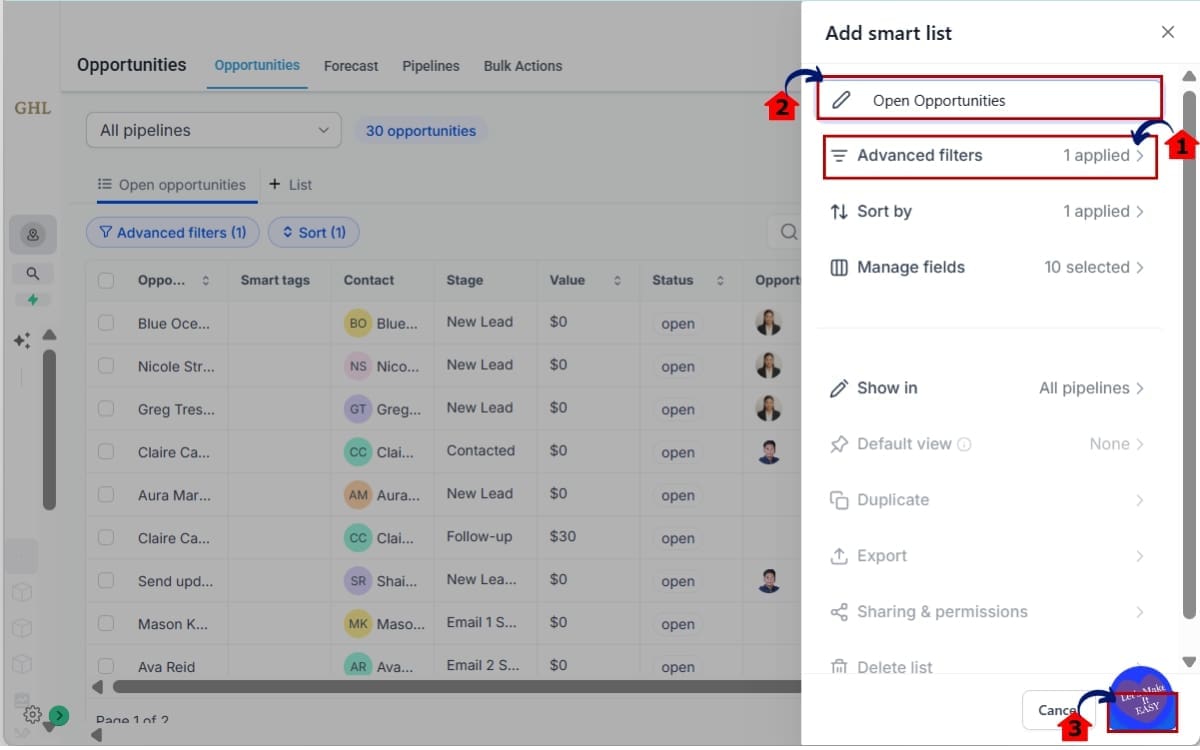The width and height of the screenshot is (1200, 750).
Task: Click the GT contact avatar
Action: click(x=358, y=409)
